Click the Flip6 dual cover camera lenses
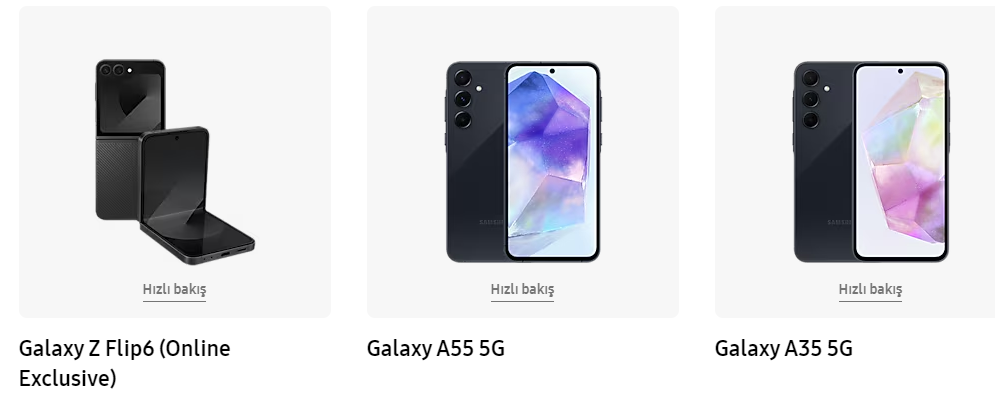The height and width of the screenshot is (406, 995). 112,70
